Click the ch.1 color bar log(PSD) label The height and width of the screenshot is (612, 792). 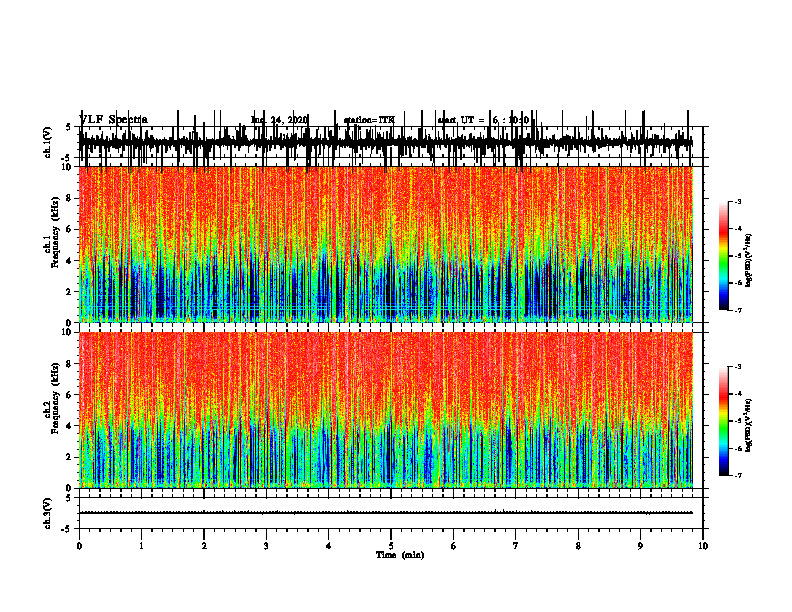coord(749,261)
